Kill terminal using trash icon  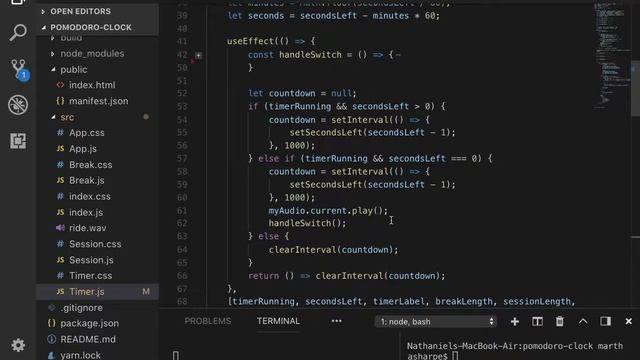pyautogui.click(x=560, y=322)
